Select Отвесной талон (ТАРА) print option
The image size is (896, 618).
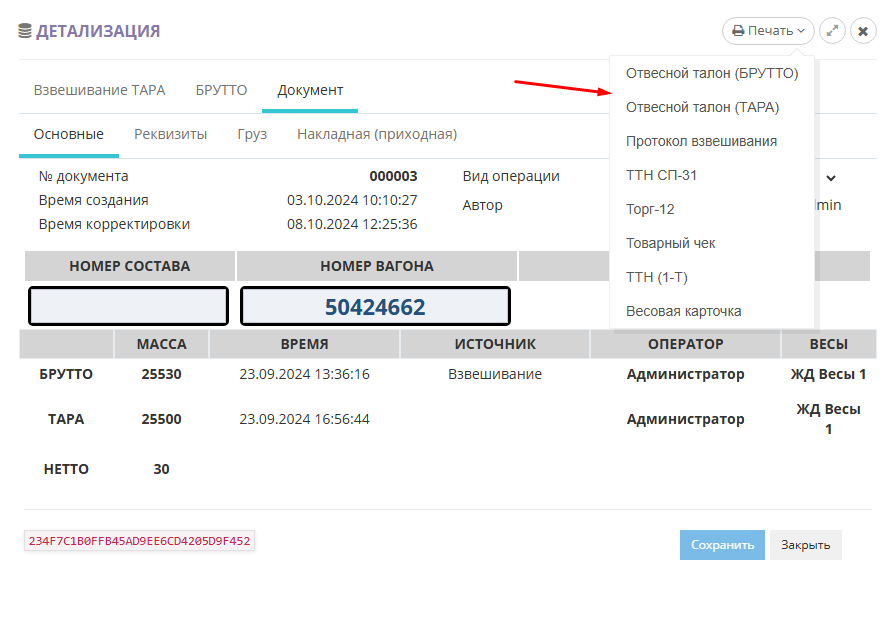tap(702, 107)
